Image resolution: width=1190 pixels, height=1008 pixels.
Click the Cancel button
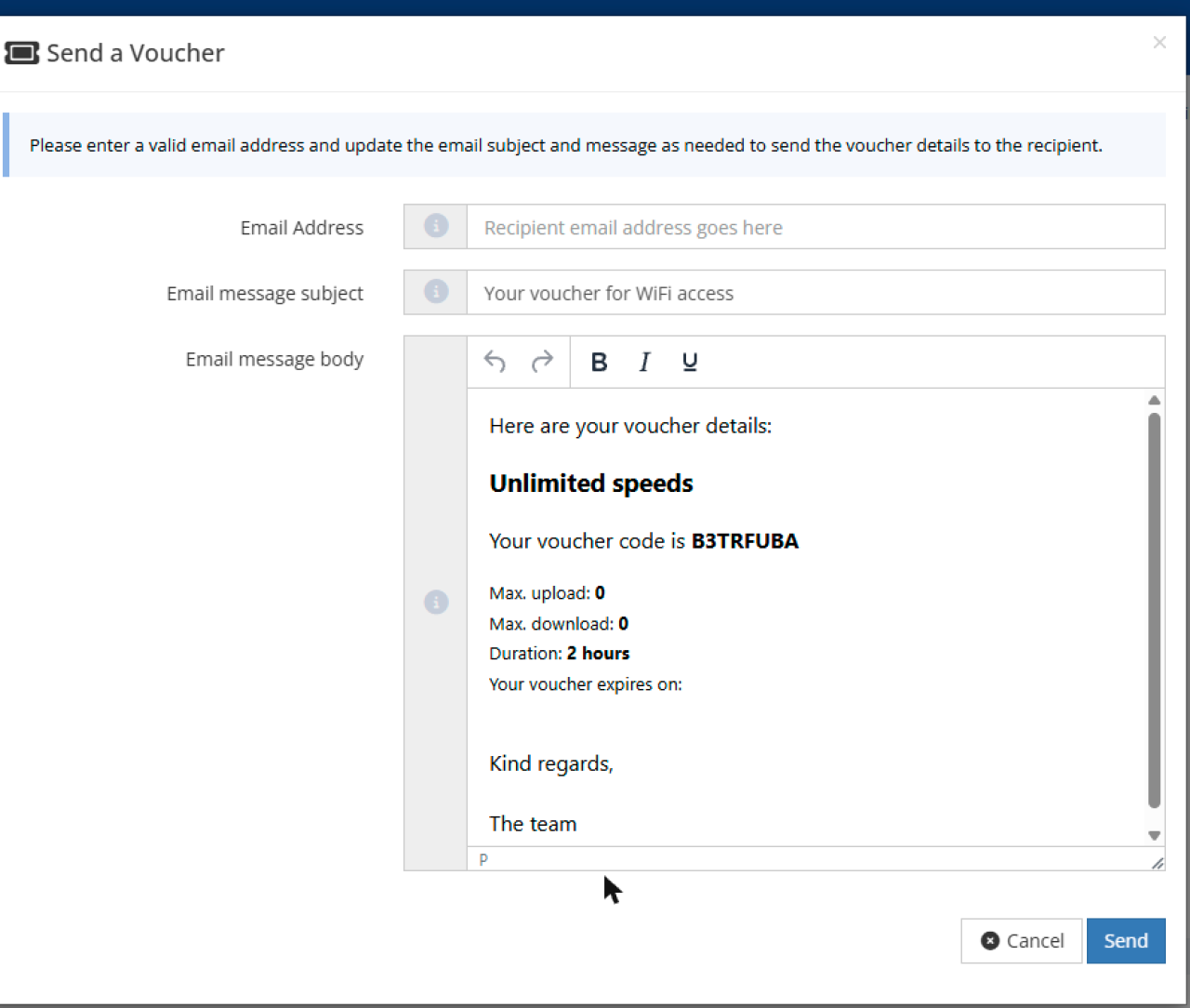[x=1021, y=941]
